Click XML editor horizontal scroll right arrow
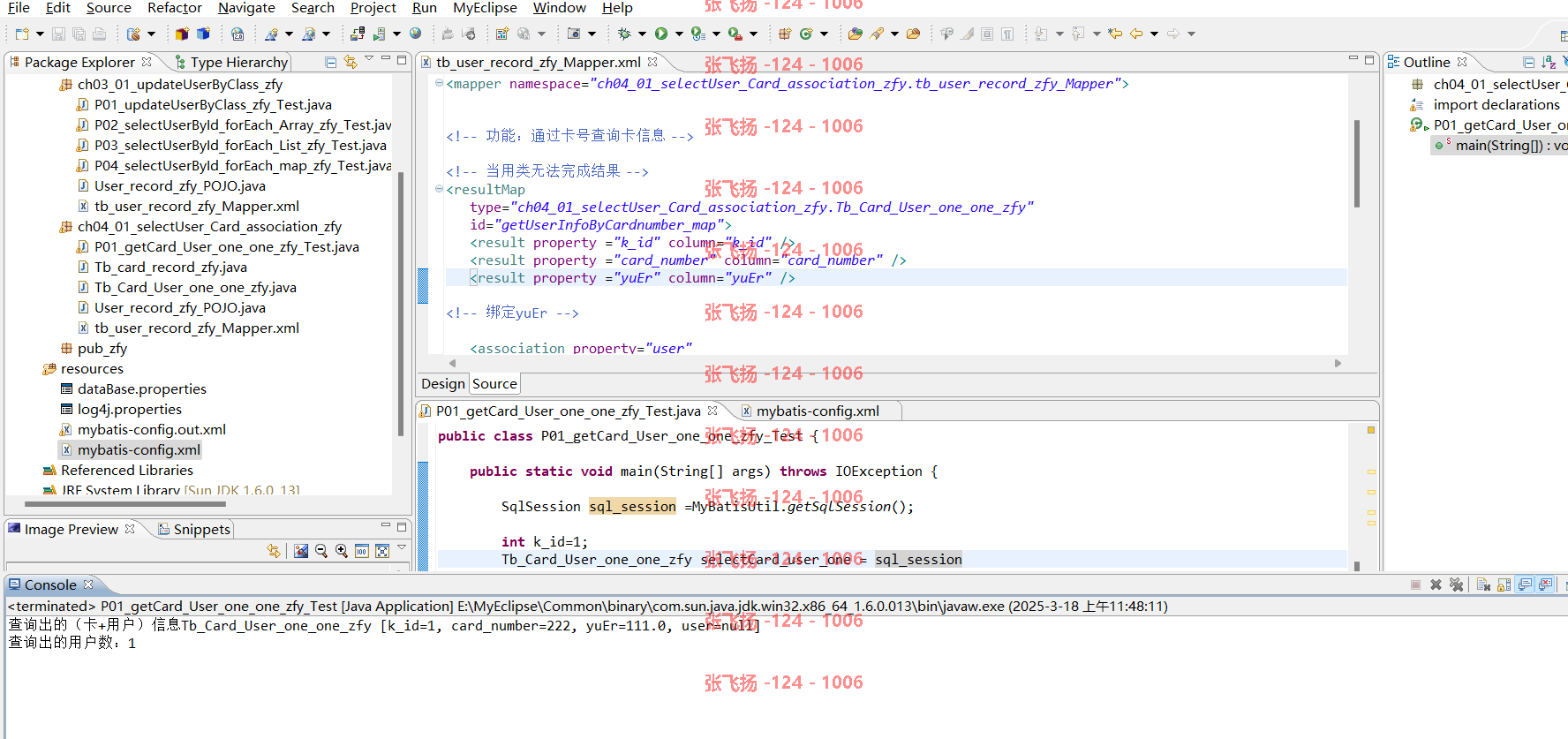The height and width of the screenshot is (739, 1568). point(1338,363)
